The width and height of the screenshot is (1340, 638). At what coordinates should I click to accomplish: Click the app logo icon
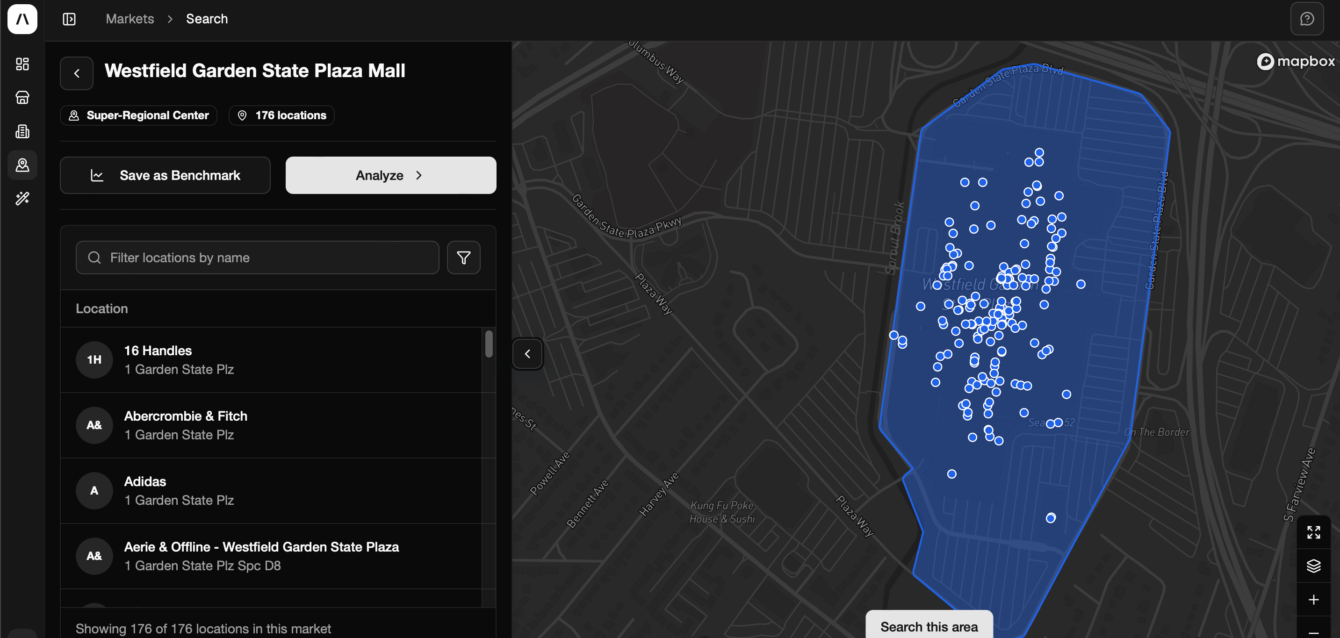point(22,19)
